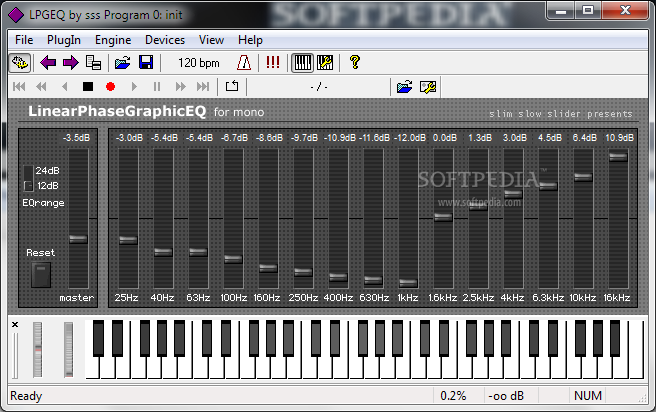This screenshot has height=412, width=656.
Task: Click the master gain slider handle
Action: [78, 239]
